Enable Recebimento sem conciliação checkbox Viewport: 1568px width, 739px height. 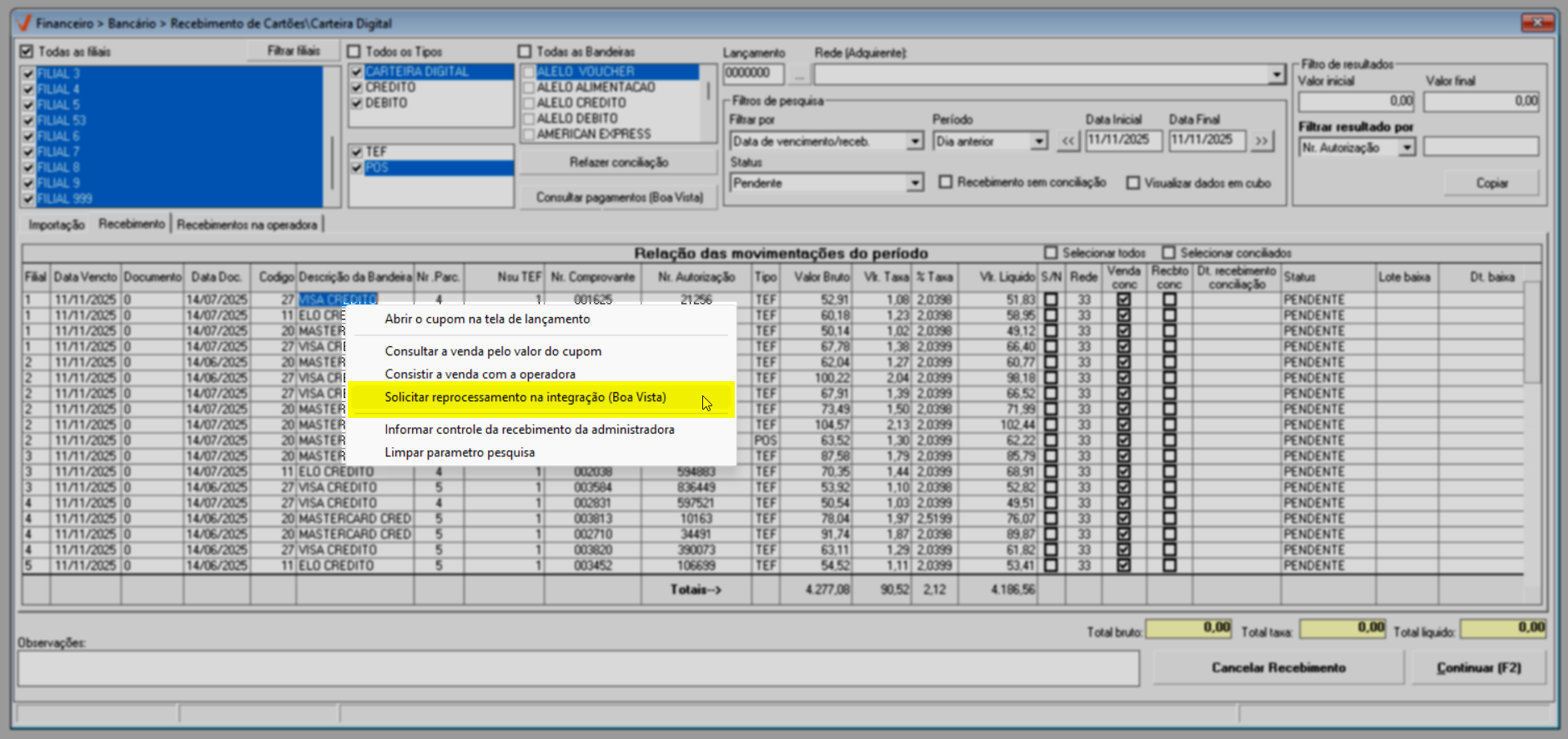946,182
